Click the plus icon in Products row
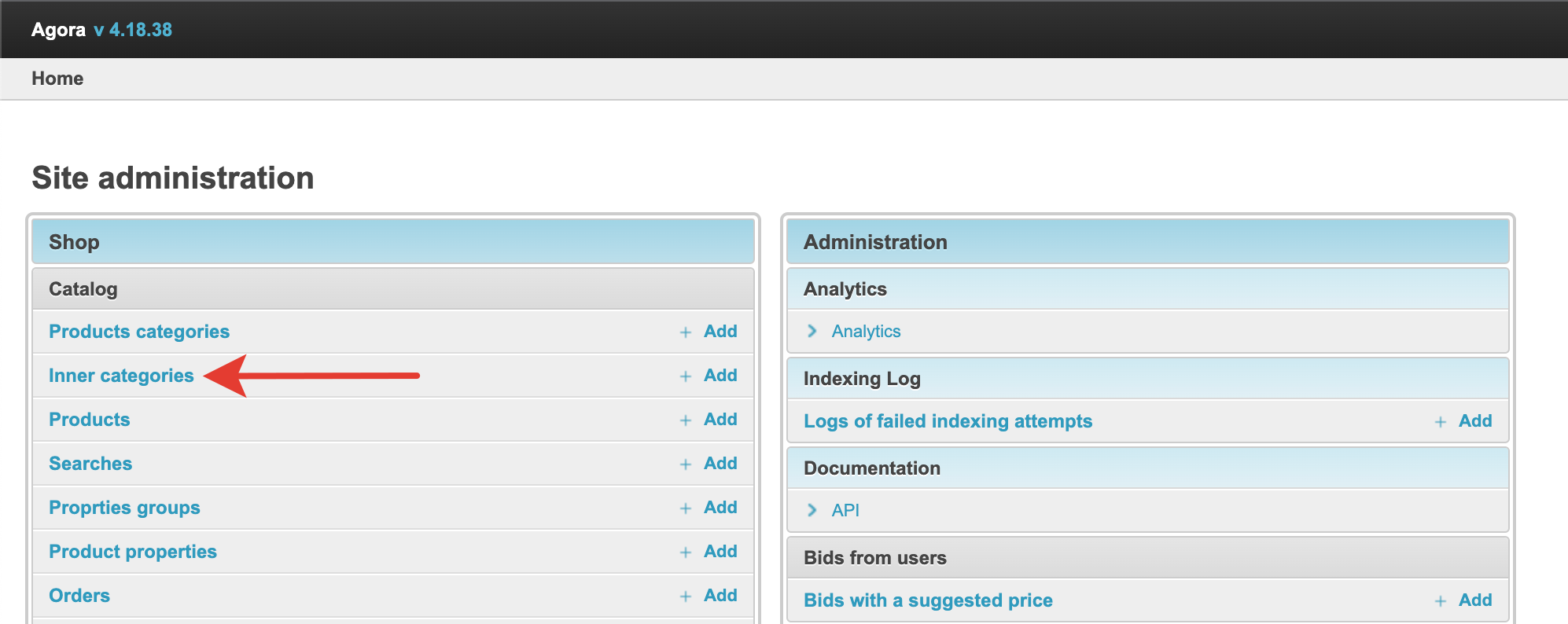The image size is (1568, 624). point(686,420)
